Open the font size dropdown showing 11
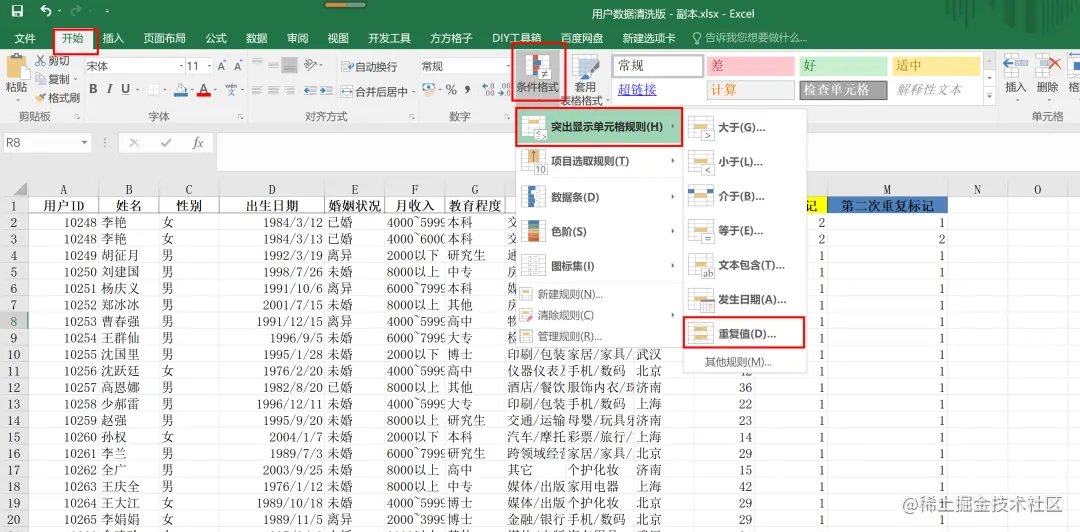The image size is (1080, 532). pos(209,66)
